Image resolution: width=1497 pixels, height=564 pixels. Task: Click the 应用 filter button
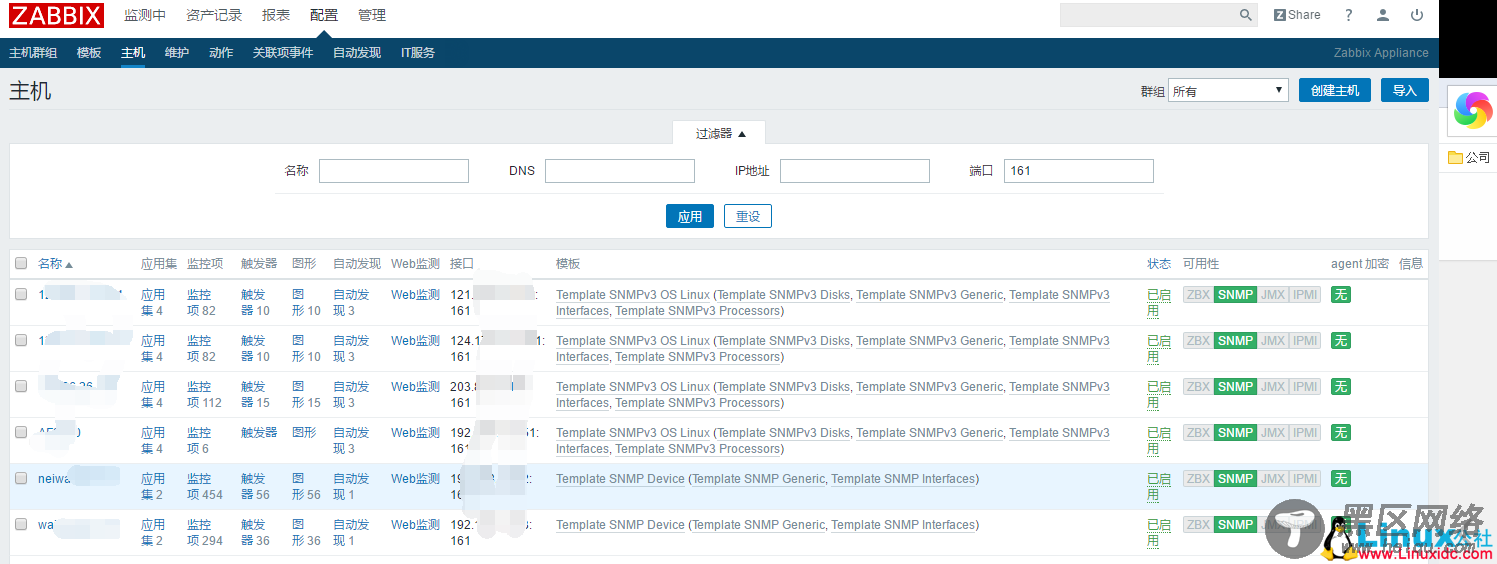tap(690, 216)
